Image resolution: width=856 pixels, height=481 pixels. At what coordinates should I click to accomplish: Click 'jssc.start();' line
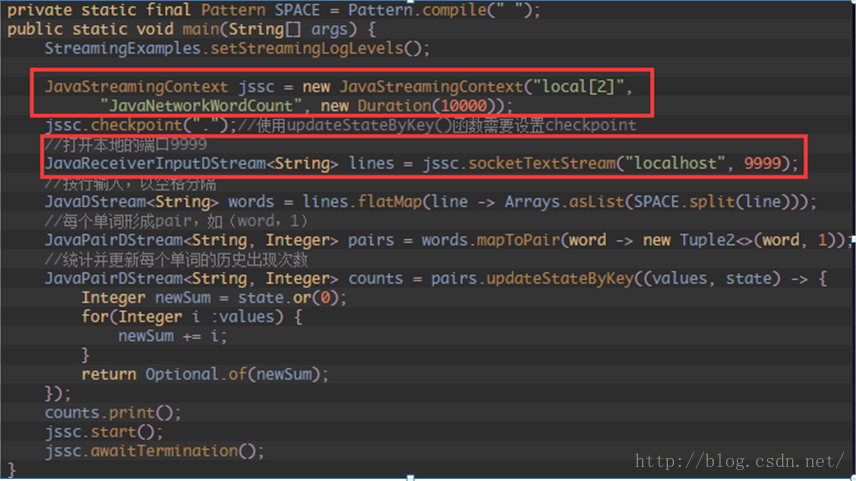pyautogui.click(x=104, y=432)
